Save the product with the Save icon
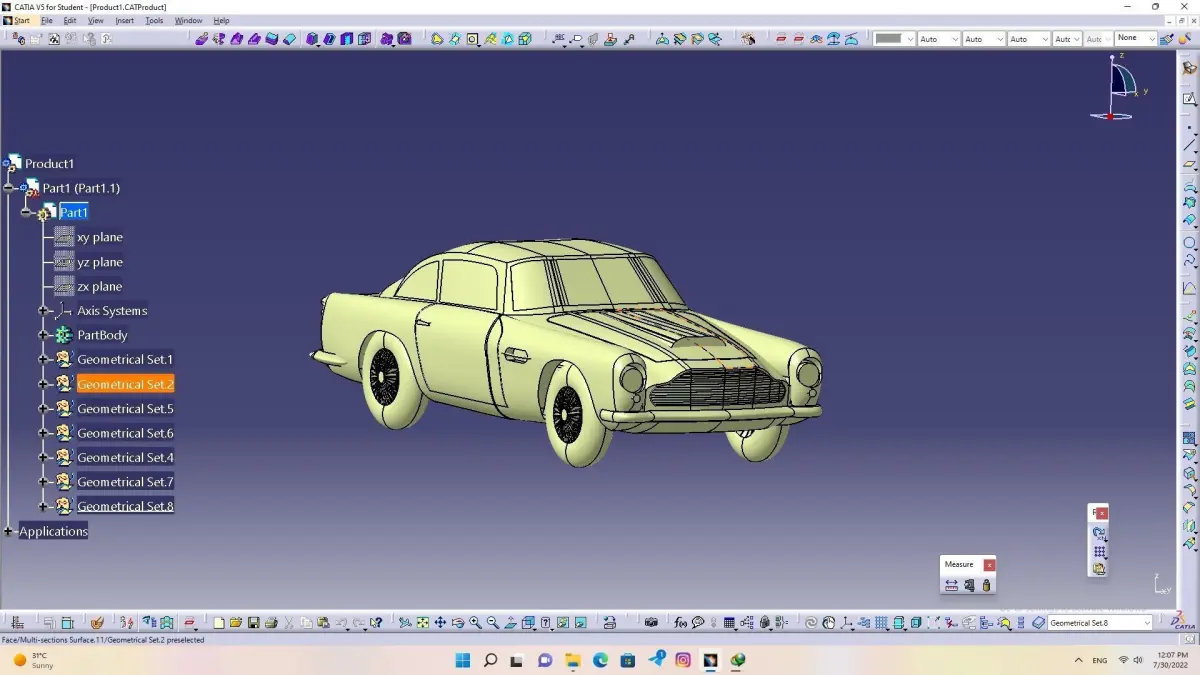Image resolution: width=1200 pixels, height=675 pixels. coord(253,622)
